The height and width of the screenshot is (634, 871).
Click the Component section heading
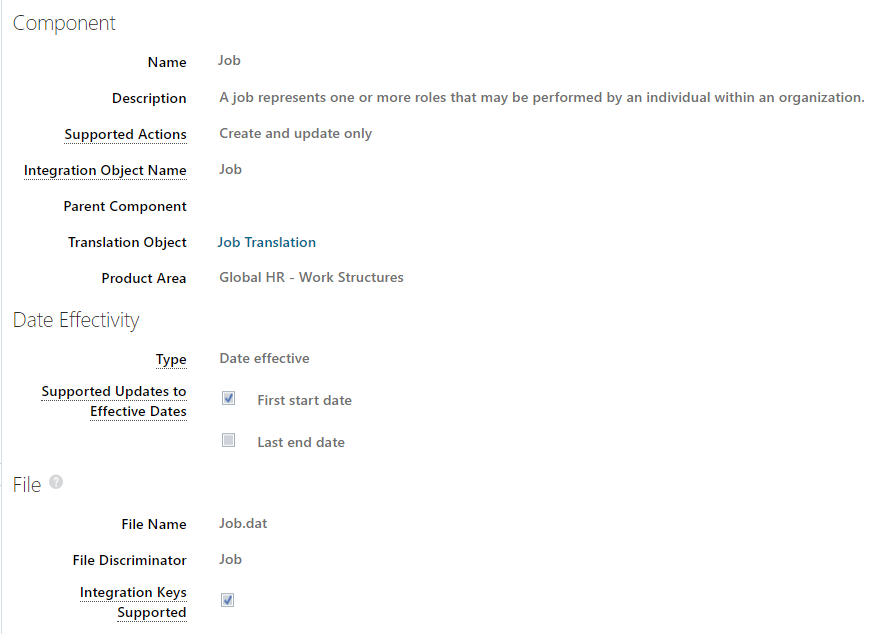click(x=64, y=23)
